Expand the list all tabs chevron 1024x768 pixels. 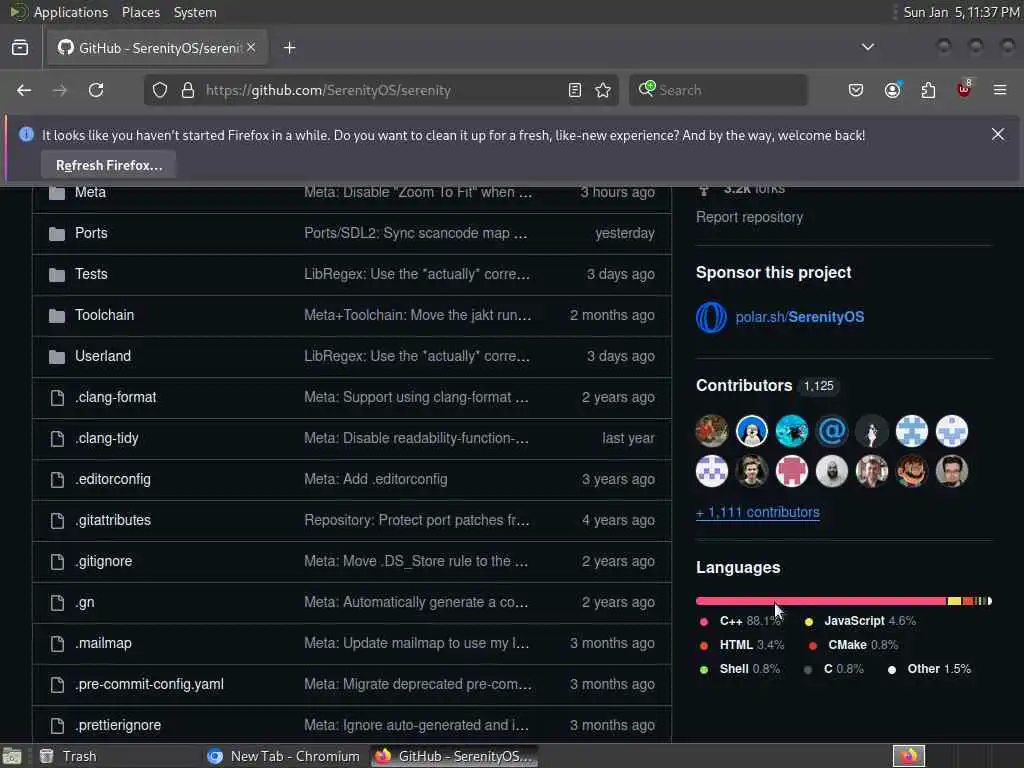(868, 47)
